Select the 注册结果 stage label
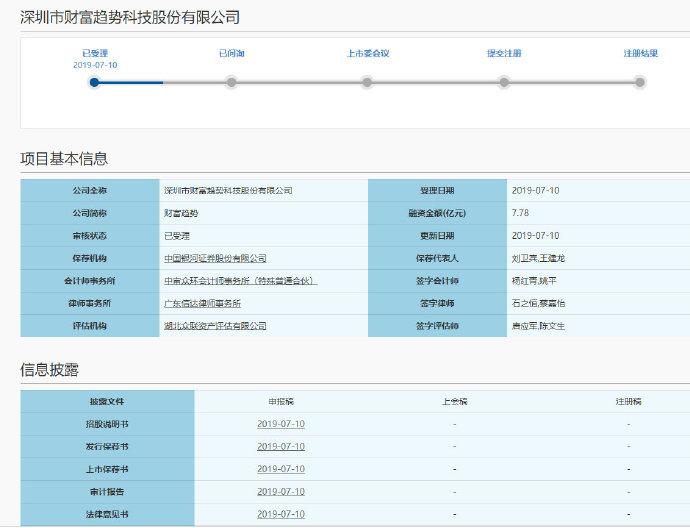Viewport: 690px width, 528px height. pos(640,53)
